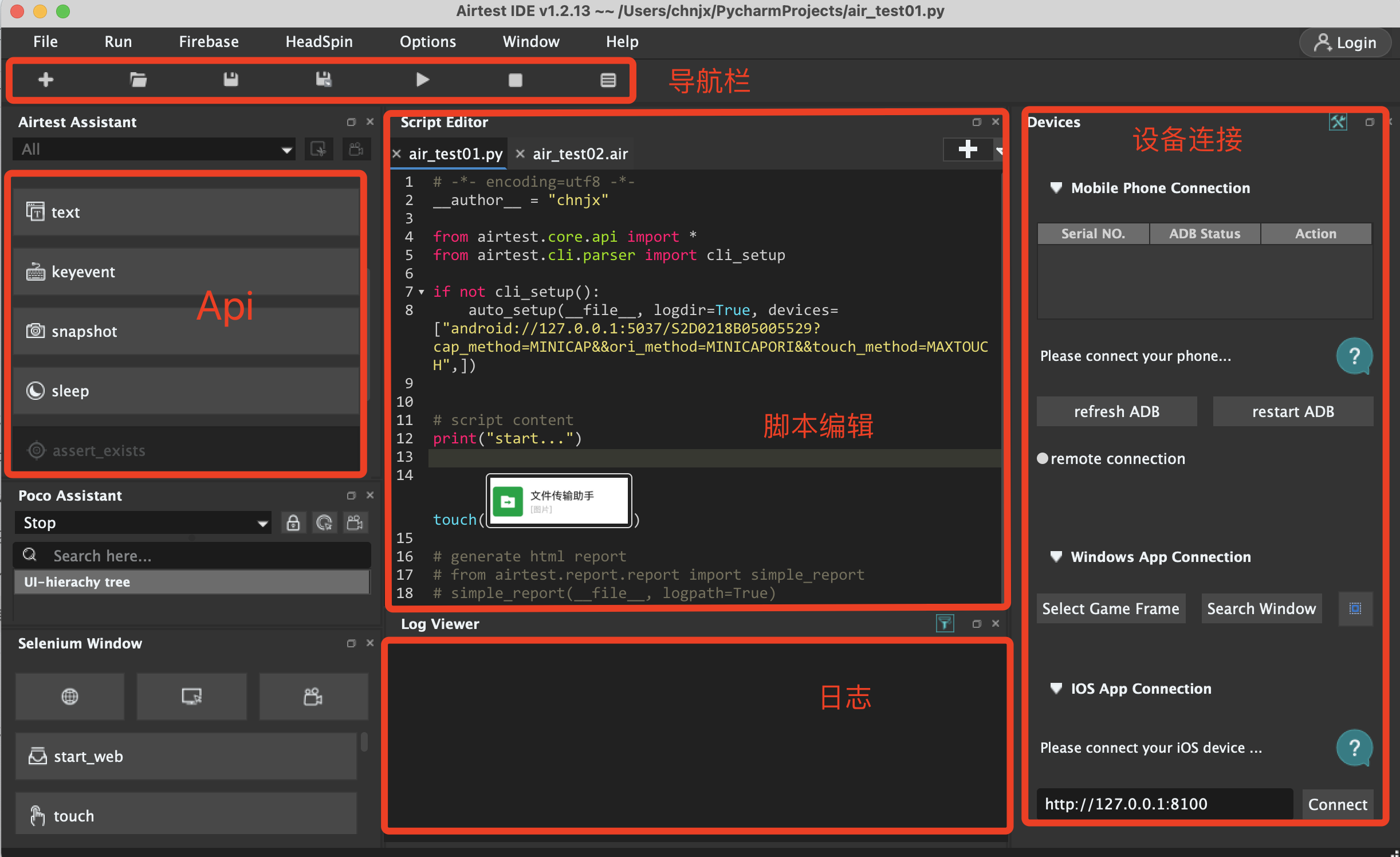The width and height of the screenshot is (1400, 857).
Task: Stop script execution with the stop icon
Action: [x=516, y=80]
